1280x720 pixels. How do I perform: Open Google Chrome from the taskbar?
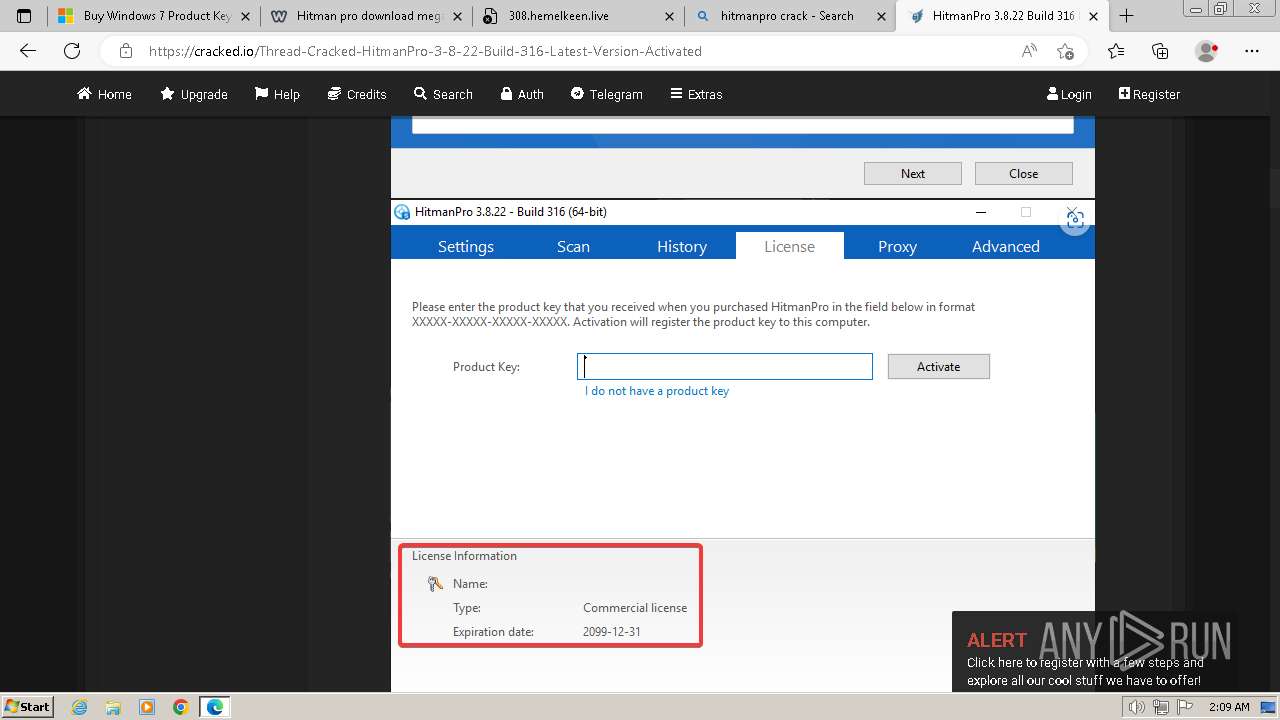pyautogui.click(x=181, y=707)
